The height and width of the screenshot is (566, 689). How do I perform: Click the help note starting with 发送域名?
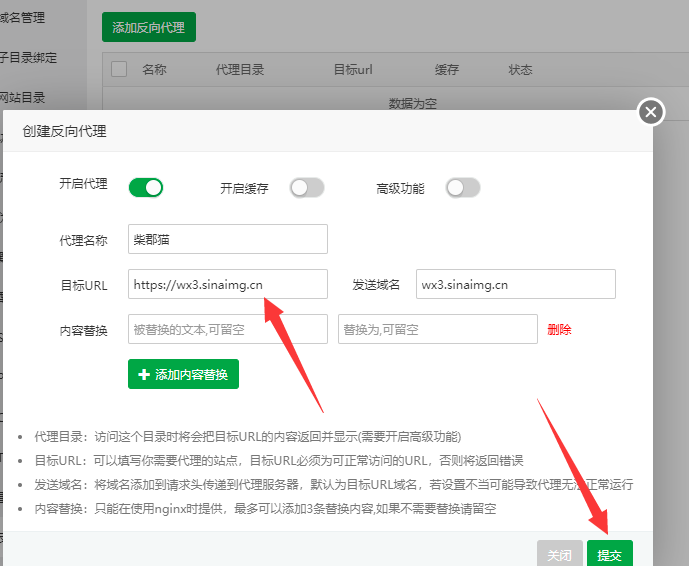click(x=334, y=485)
